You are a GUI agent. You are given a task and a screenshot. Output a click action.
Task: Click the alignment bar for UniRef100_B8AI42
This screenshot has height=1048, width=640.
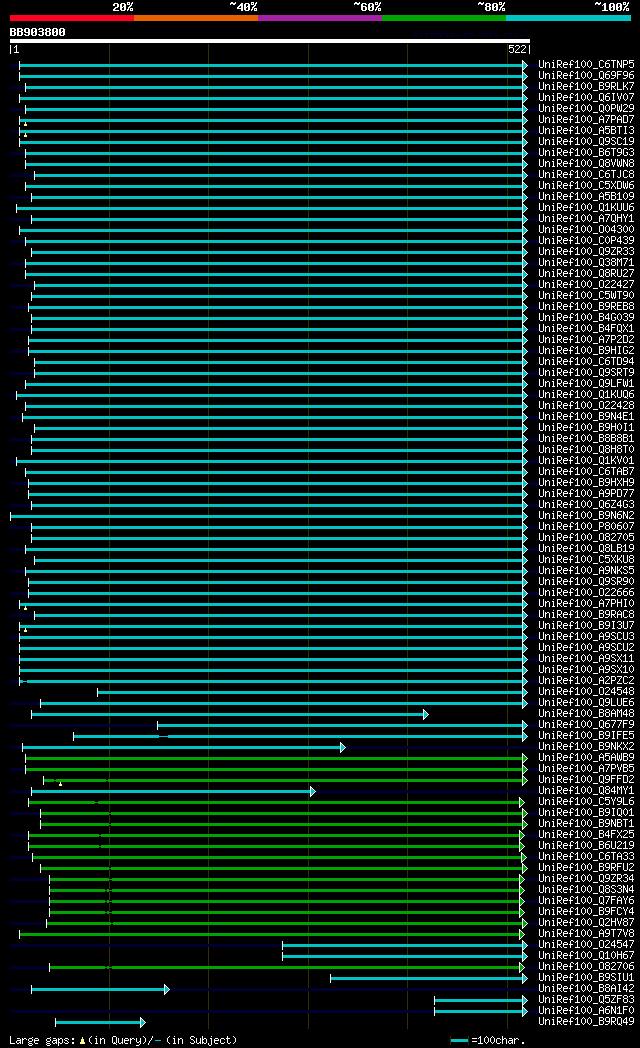(x=100, y=989)
